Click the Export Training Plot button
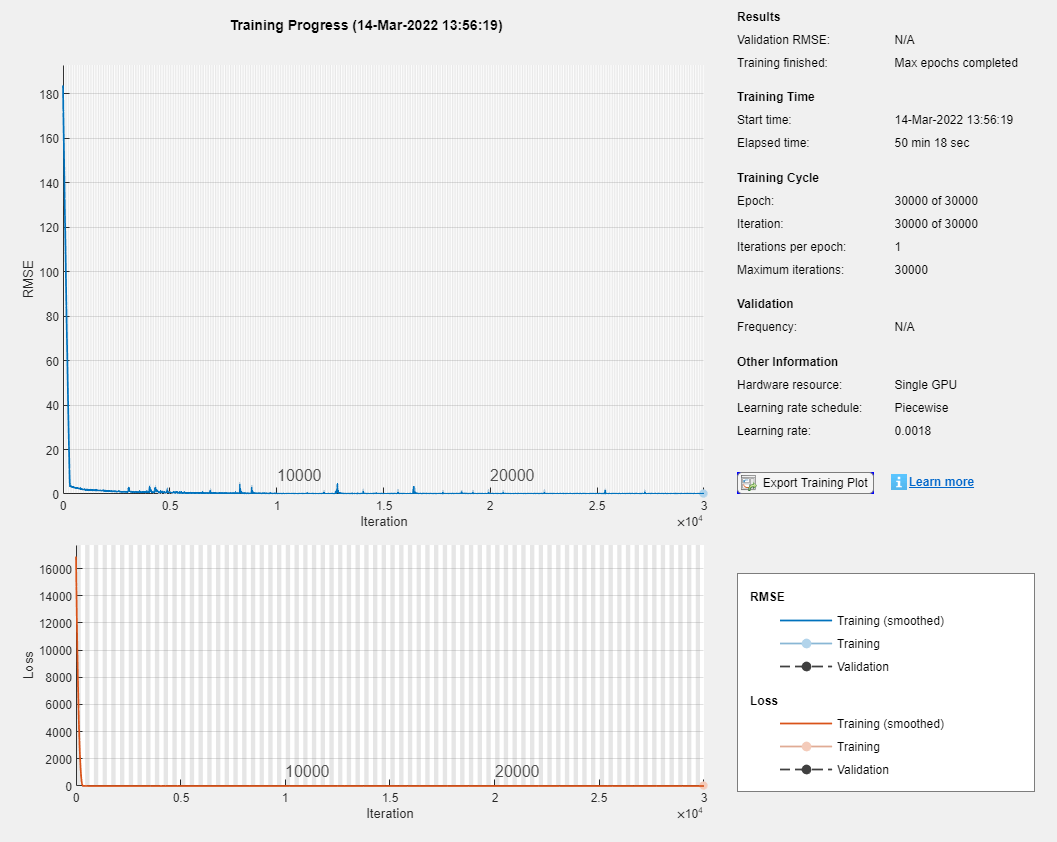Viewport: 1057px width, 842px height. pyautogui.click(x=805, y=483)
